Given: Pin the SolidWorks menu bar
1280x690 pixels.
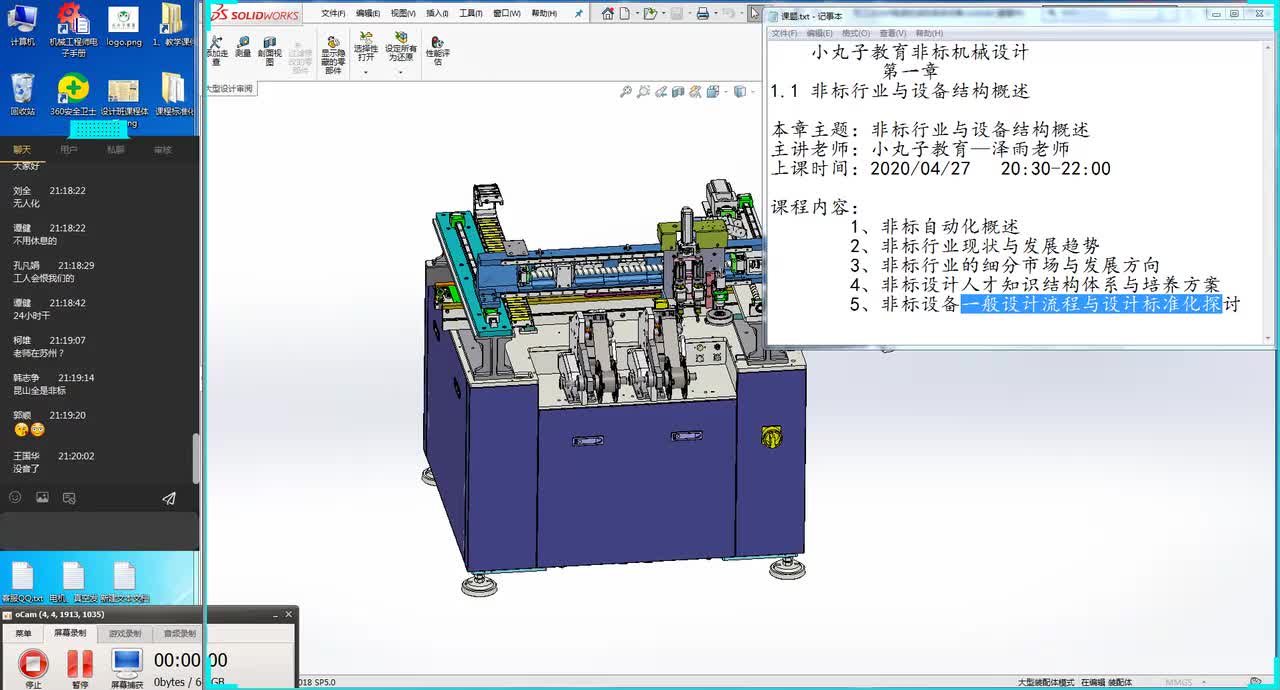Looking at the screenshot, I should coord(578,14).
